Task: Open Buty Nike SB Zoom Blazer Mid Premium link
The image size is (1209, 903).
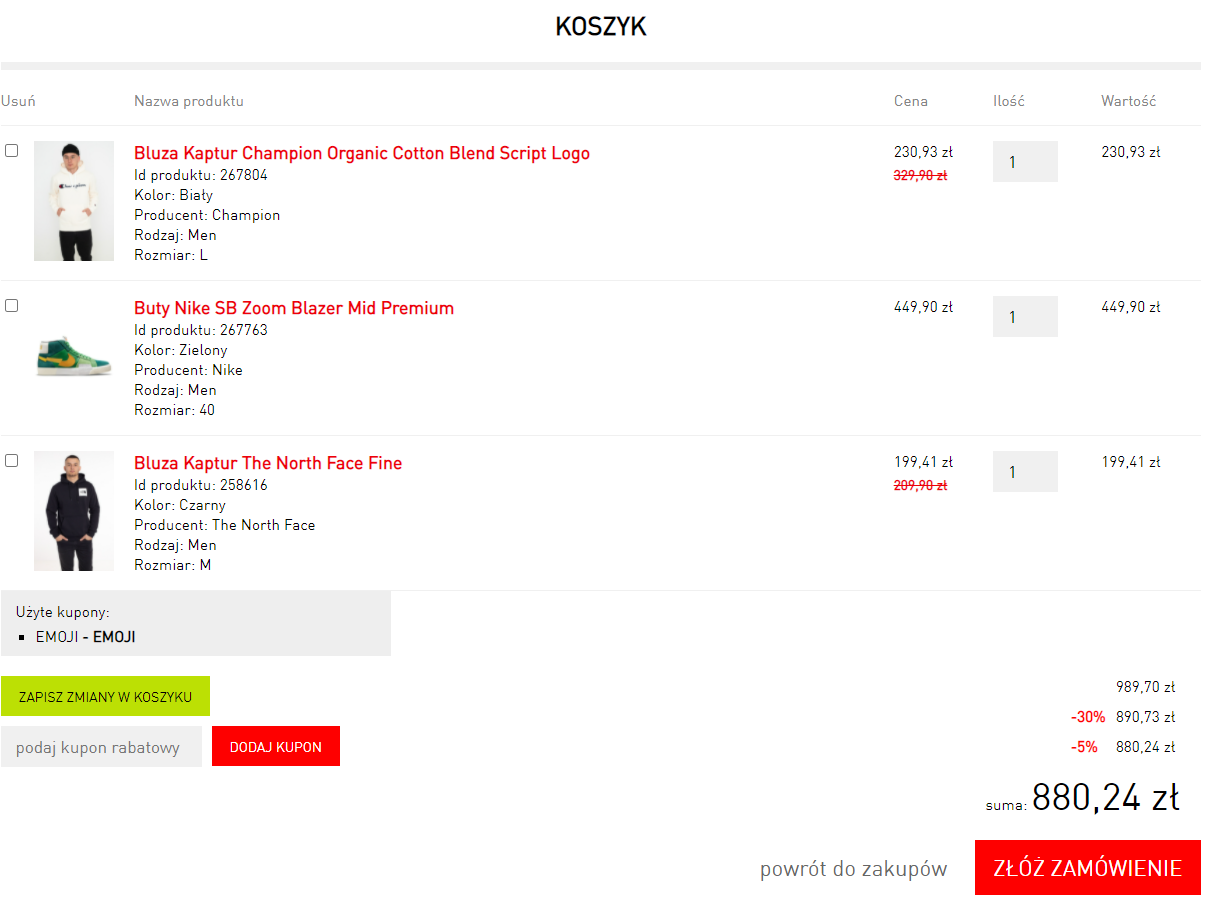Action: coord(294,308)
